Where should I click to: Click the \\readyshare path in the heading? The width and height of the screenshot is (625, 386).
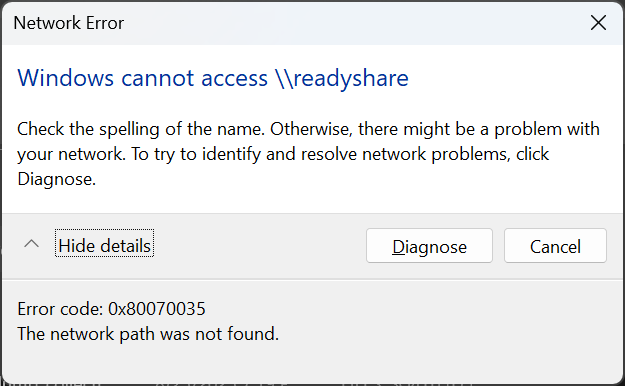tap(342, 78)
